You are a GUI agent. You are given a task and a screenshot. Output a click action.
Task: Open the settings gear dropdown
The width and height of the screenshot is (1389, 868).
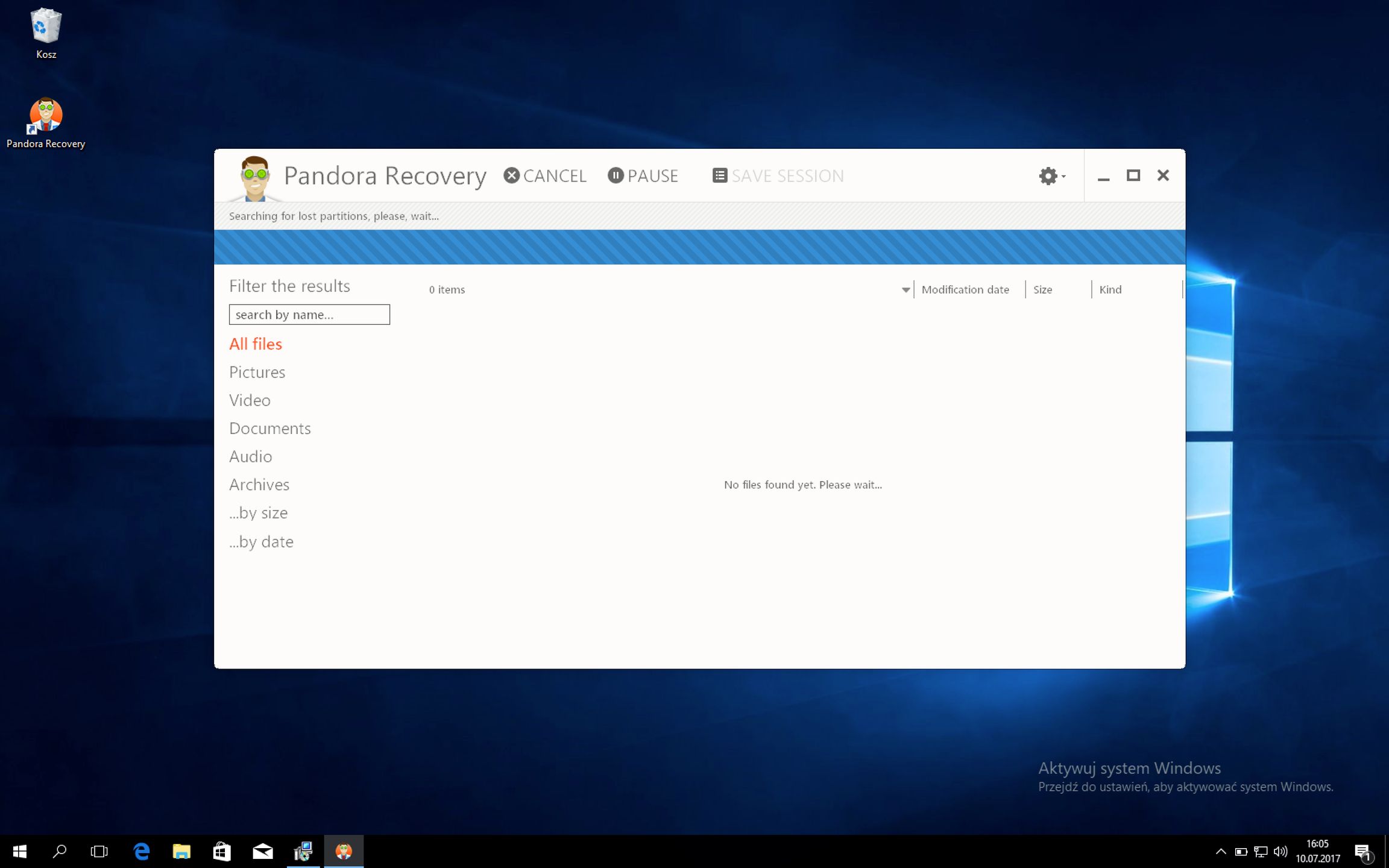(1051, 176)
